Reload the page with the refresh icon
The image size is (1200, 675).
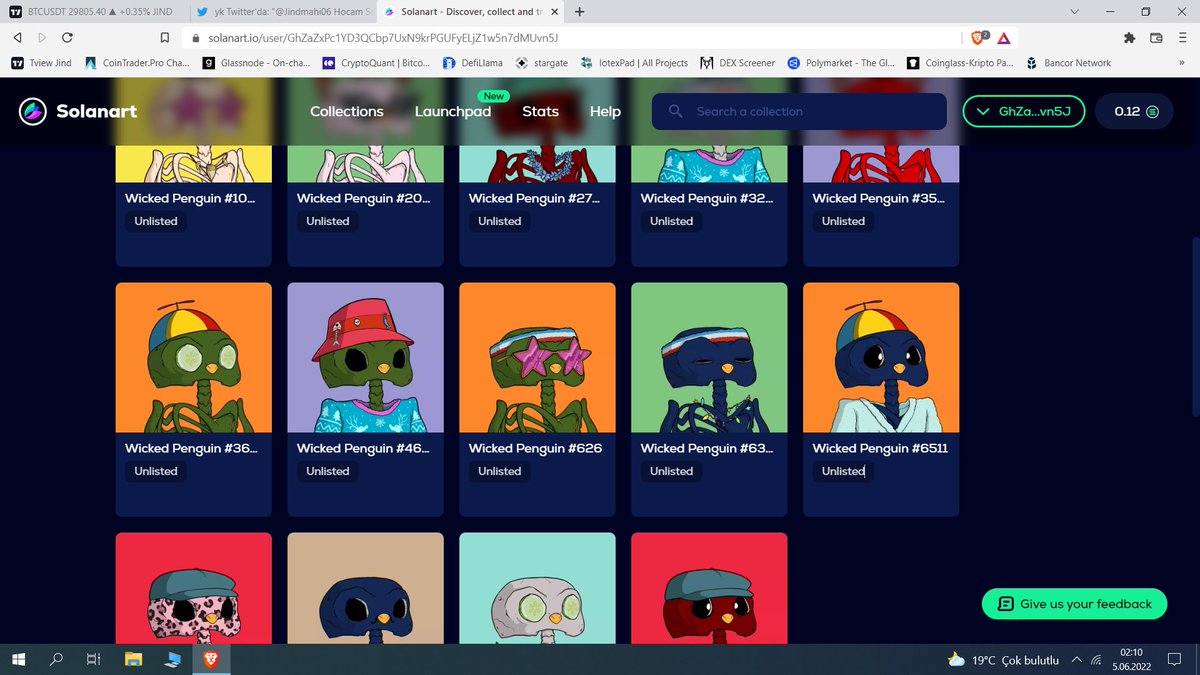pos(67,37)
